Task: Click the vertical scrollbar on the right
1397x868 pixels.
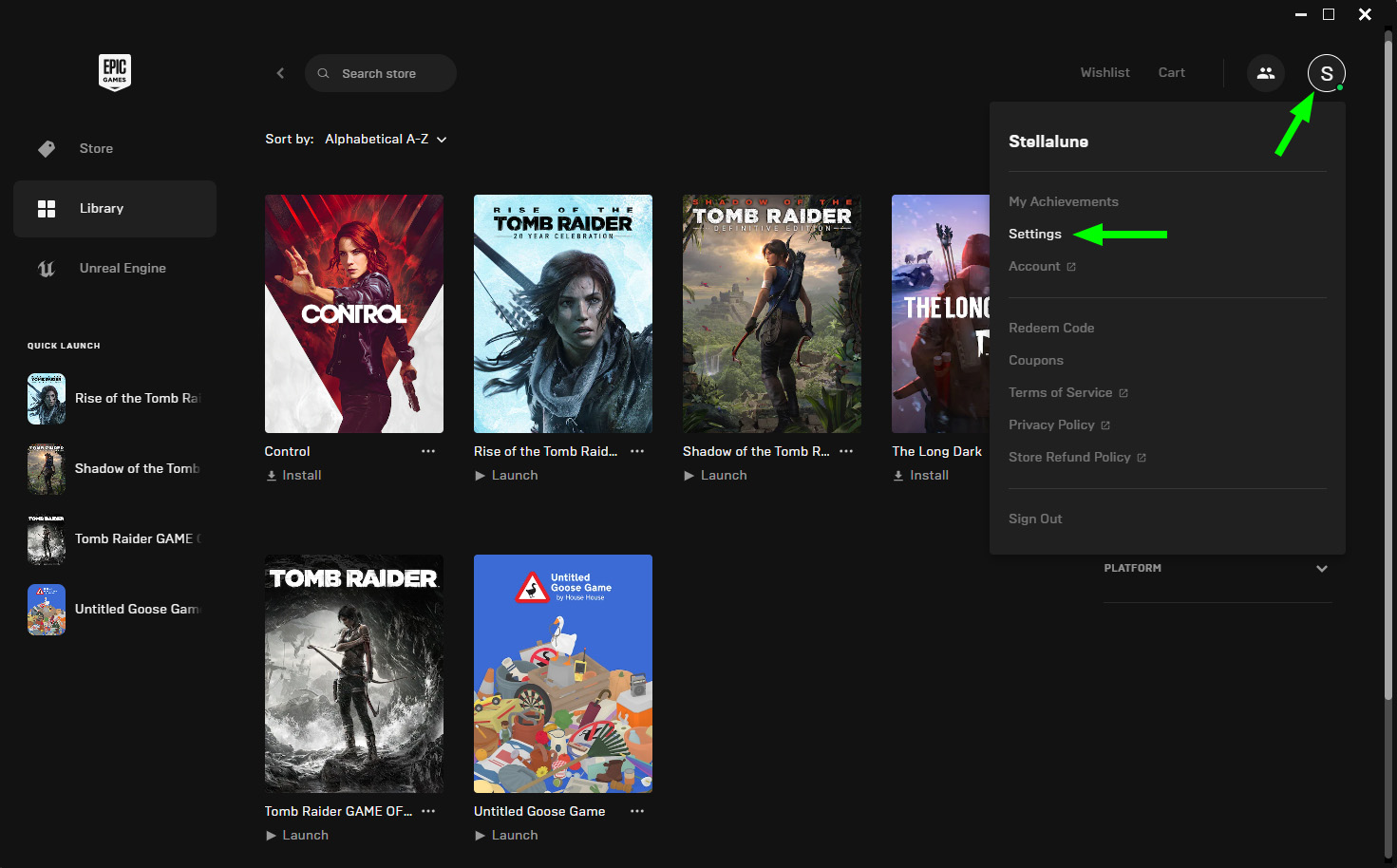Action: pos(1388,380)
